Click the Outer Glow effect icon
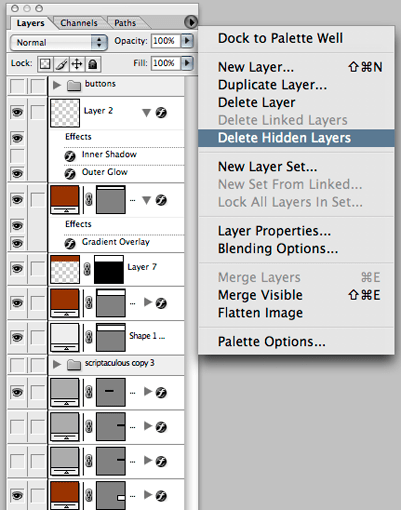This screenshot has width=401, height=510. point(70,174)
